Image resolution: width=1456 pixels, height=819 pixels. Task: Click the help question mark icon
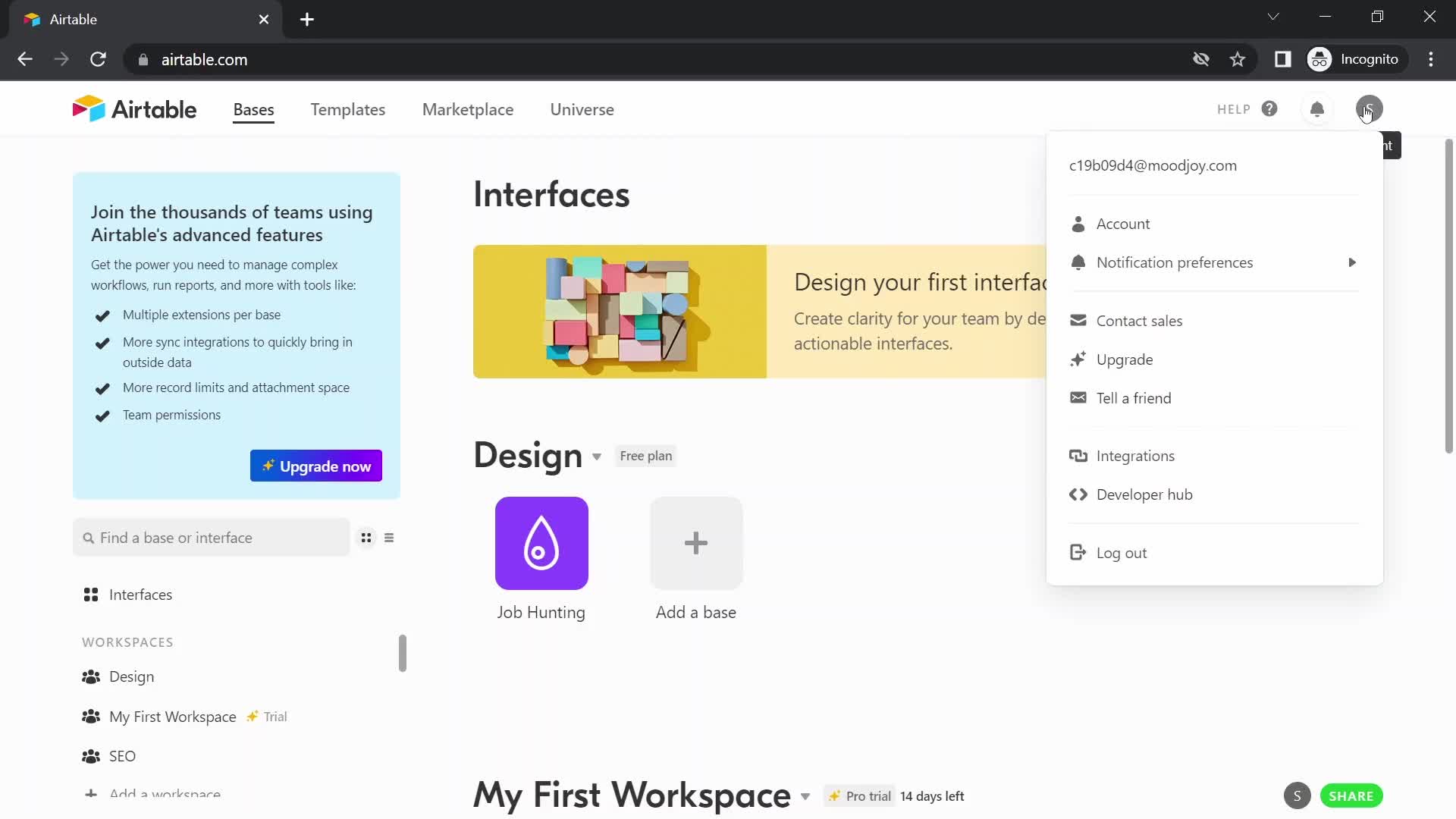[1269, 109]
